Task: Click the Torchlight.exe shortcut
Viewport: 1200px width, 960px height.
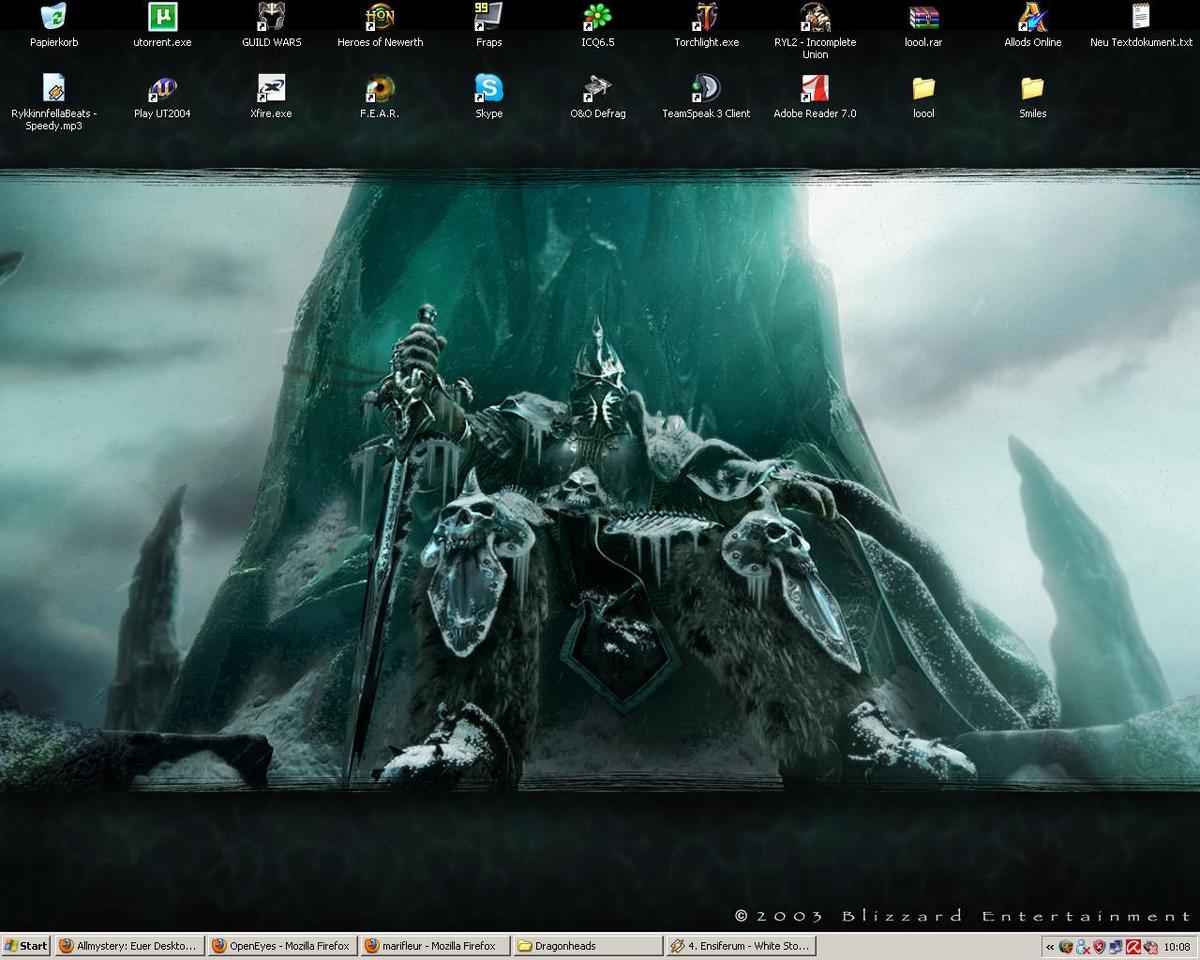Action: click(706, 18)
